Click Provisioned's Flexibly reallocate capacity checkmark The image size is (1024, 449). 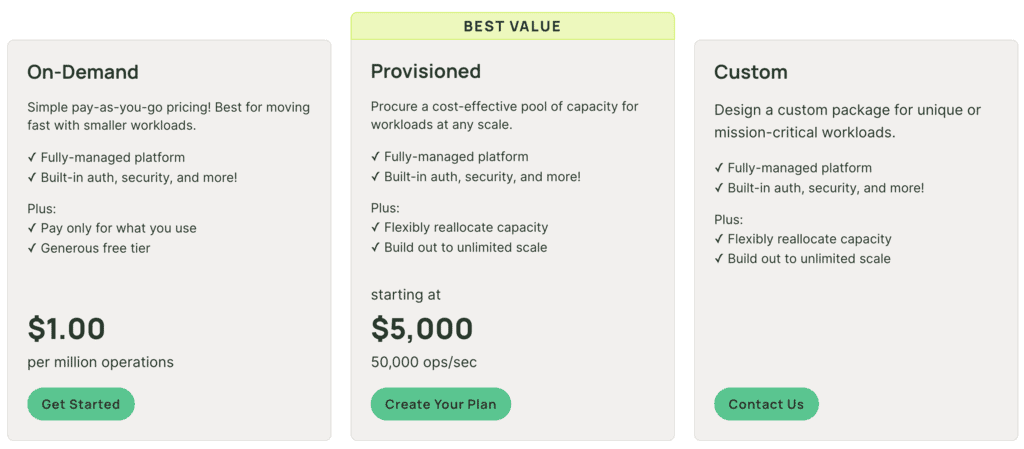pos(376,228)
